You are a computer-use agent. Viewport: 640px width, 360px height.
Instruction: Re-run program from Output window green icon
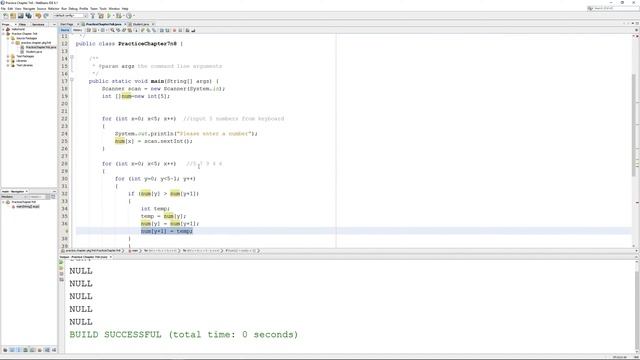pos(61,262)
